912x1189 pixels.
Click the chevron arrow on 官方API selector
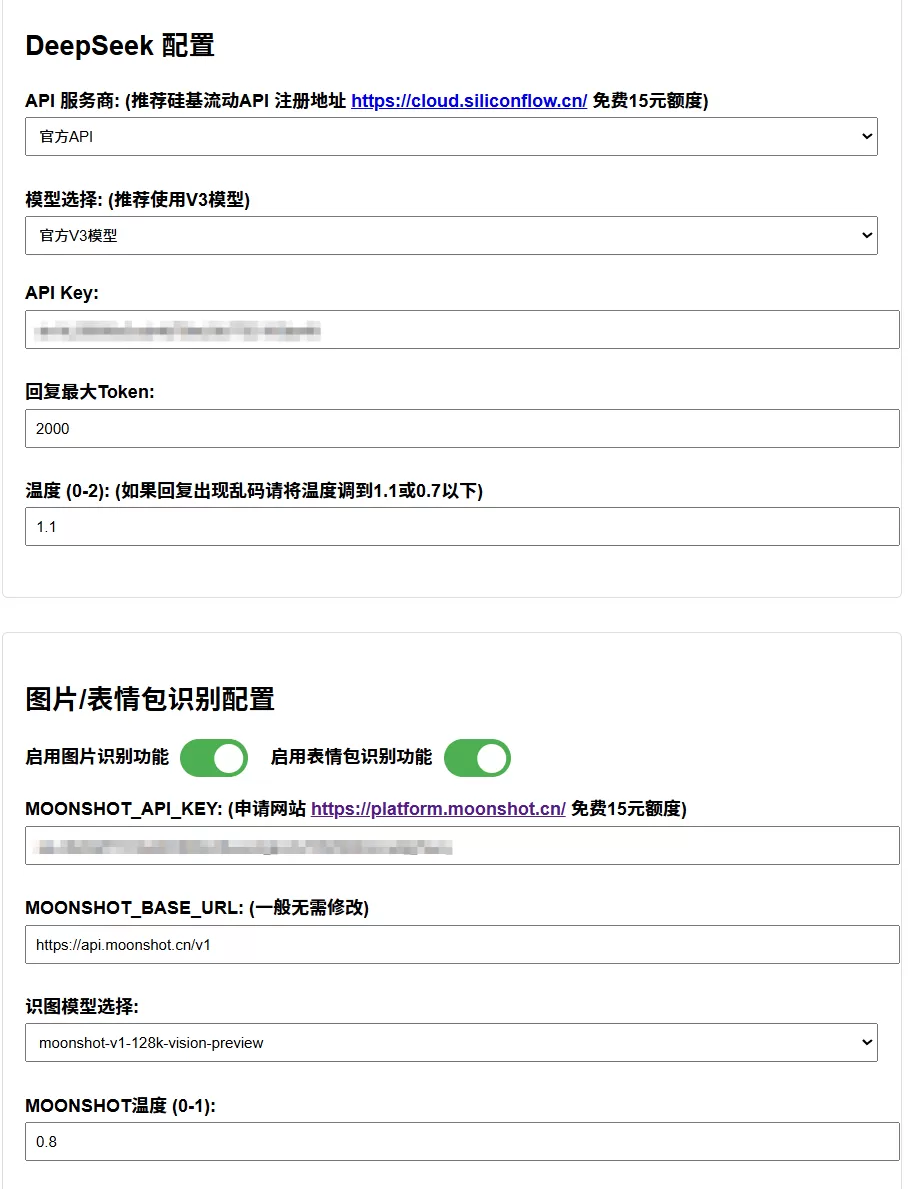[x=866, y=137]
